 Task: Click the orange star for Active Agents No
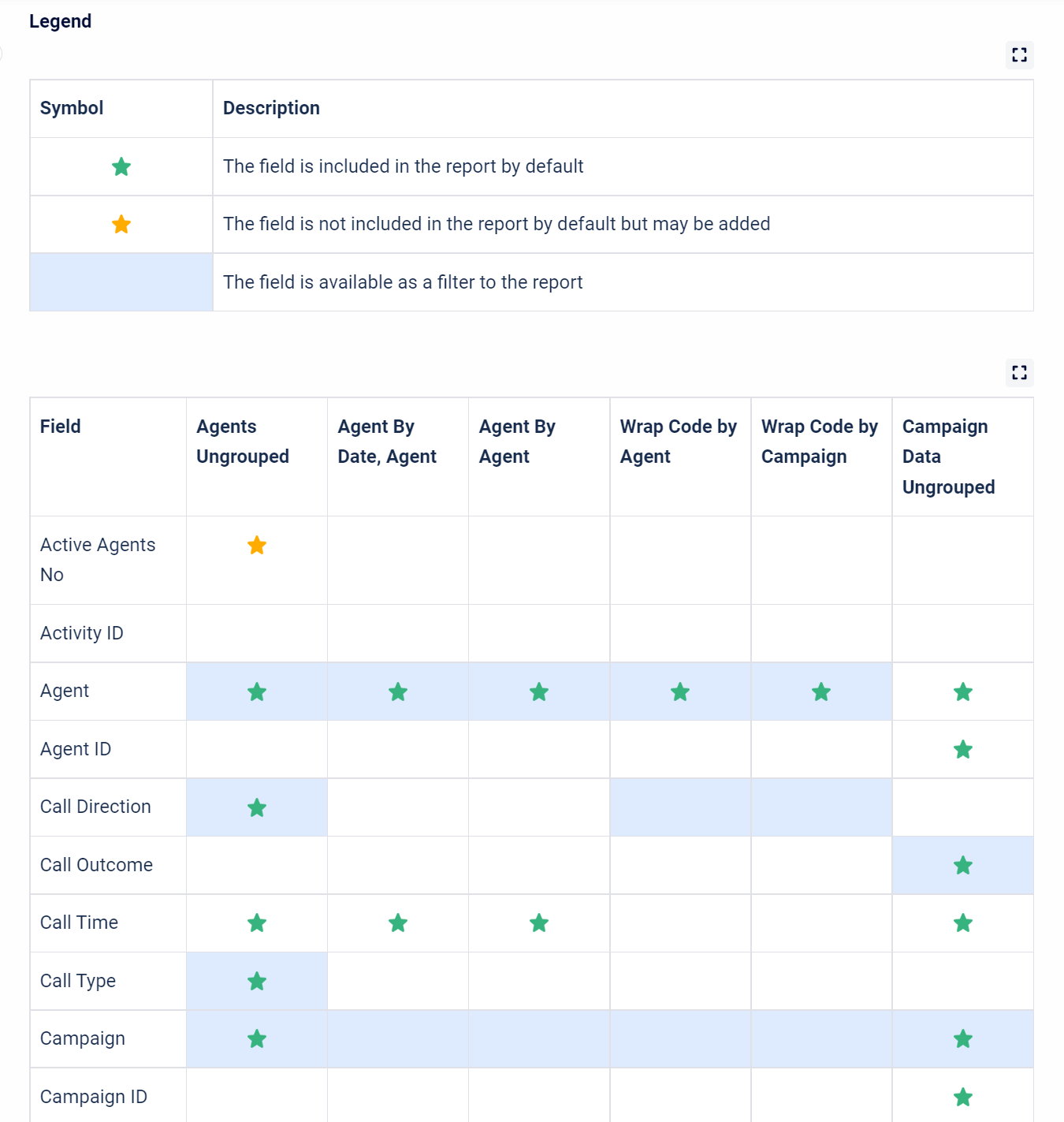257,546
